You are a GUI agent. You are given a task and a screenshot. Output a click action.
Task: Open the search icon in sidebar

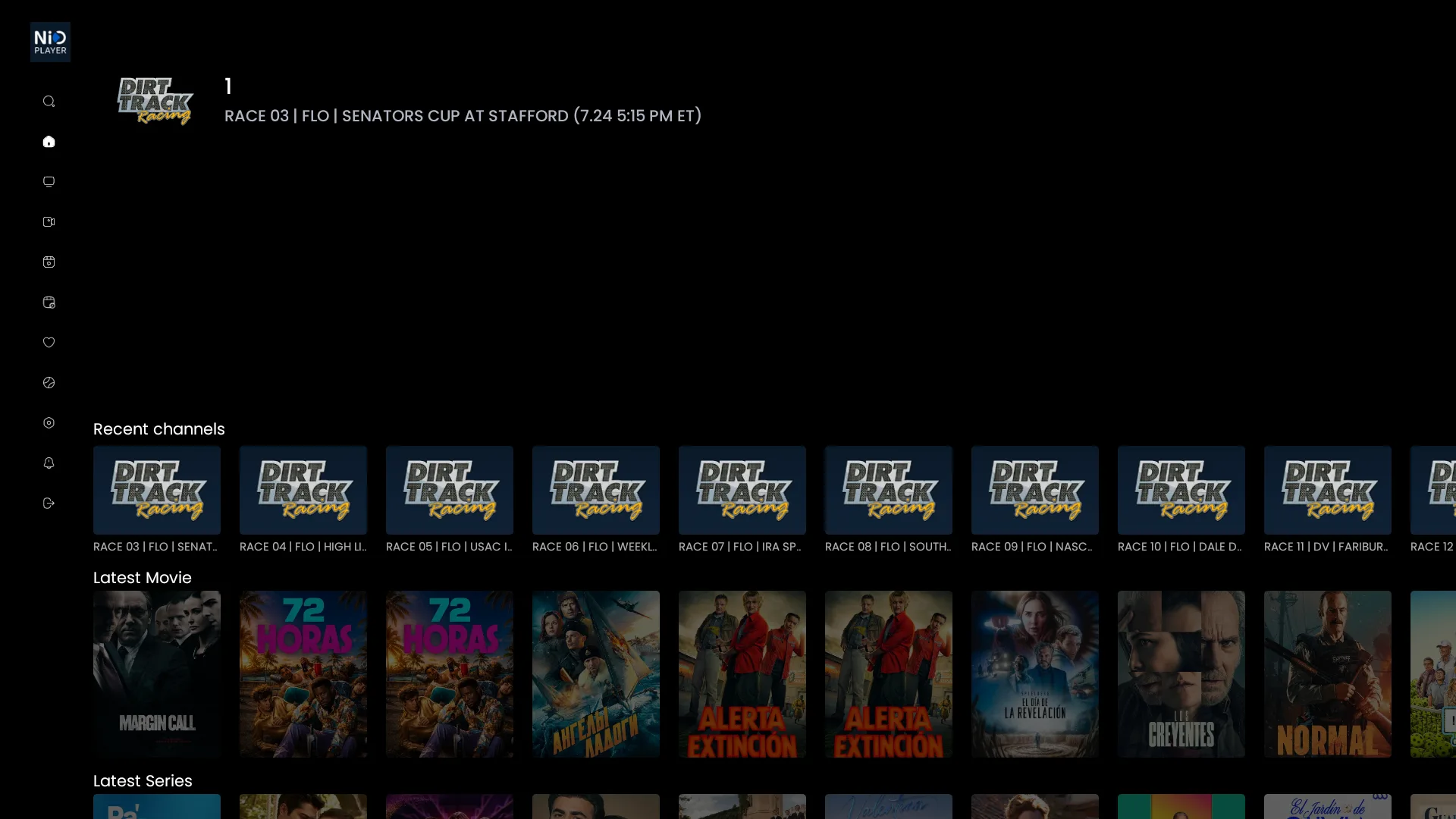pos(49,102)
